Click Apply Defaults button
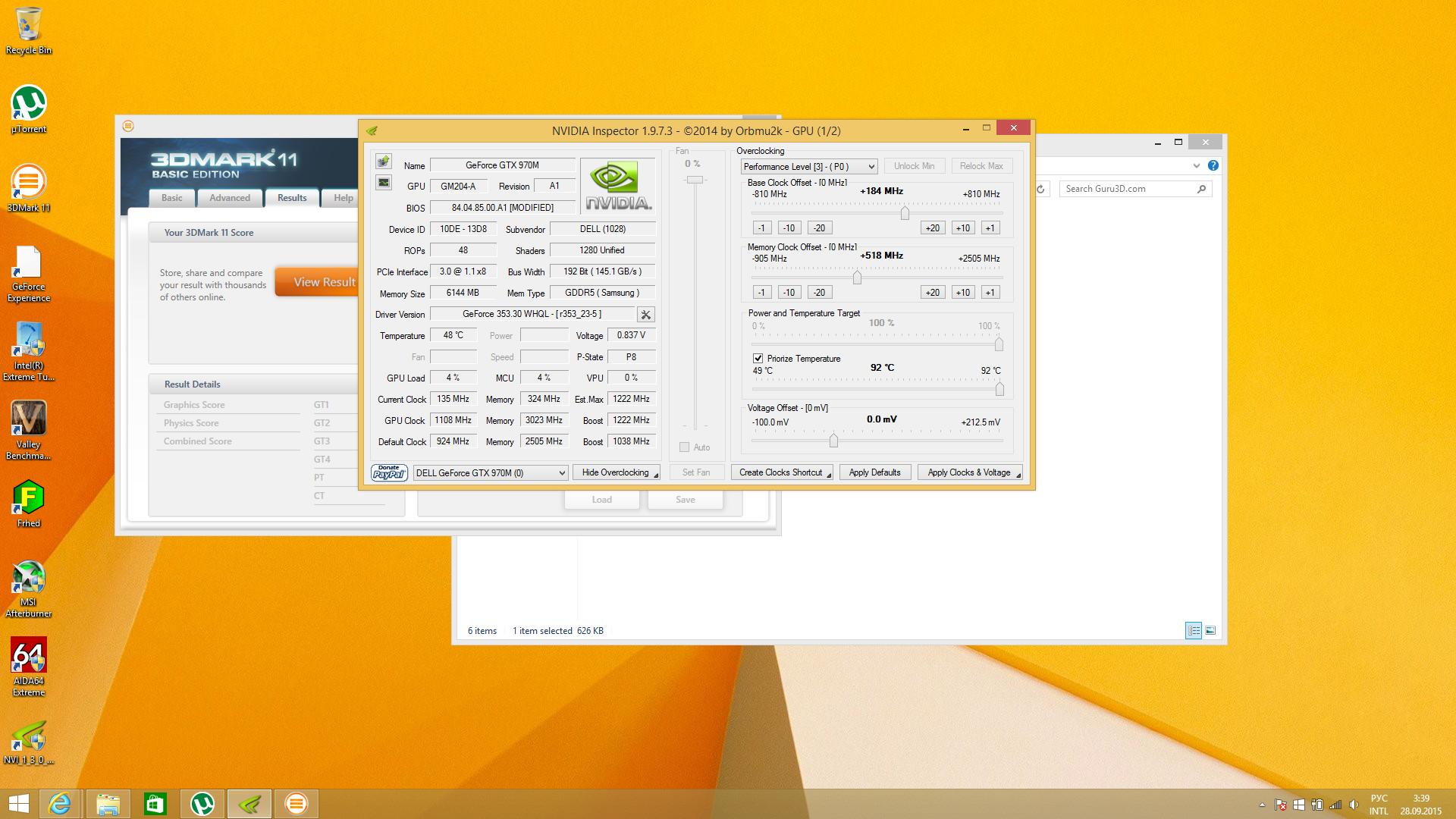The width and height of the screenshot is (1456, 819). point(874,472)
